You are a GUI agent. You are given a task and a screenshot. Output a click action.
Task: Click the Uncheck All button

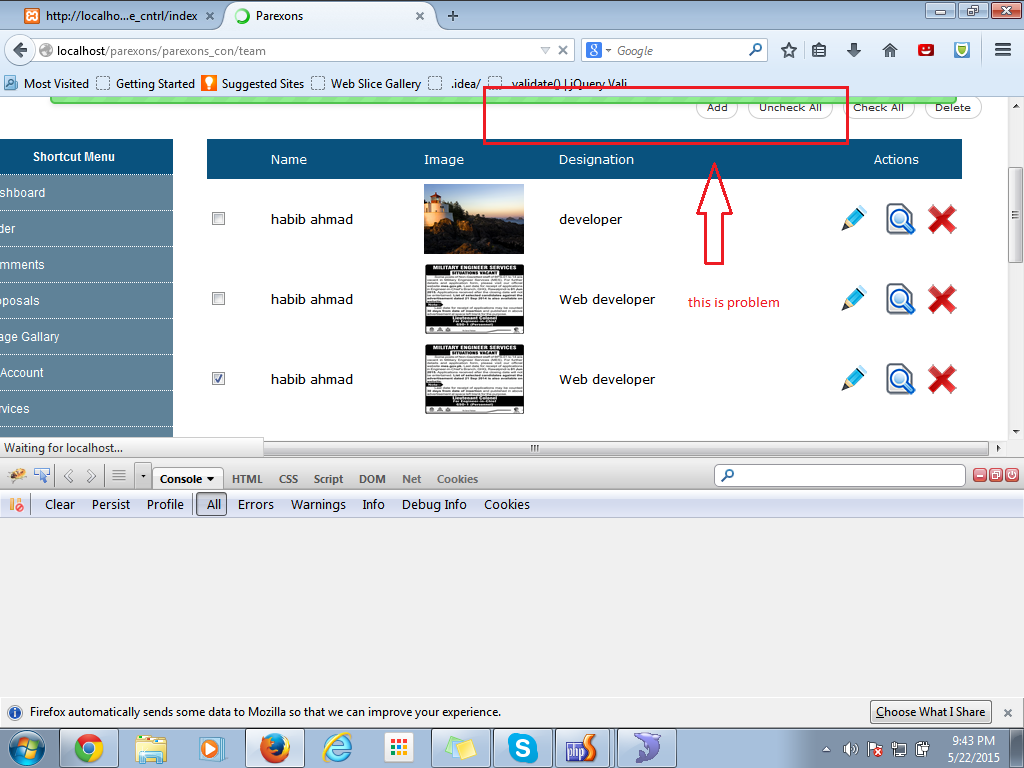pyautogui.click(x=790, y=108)
